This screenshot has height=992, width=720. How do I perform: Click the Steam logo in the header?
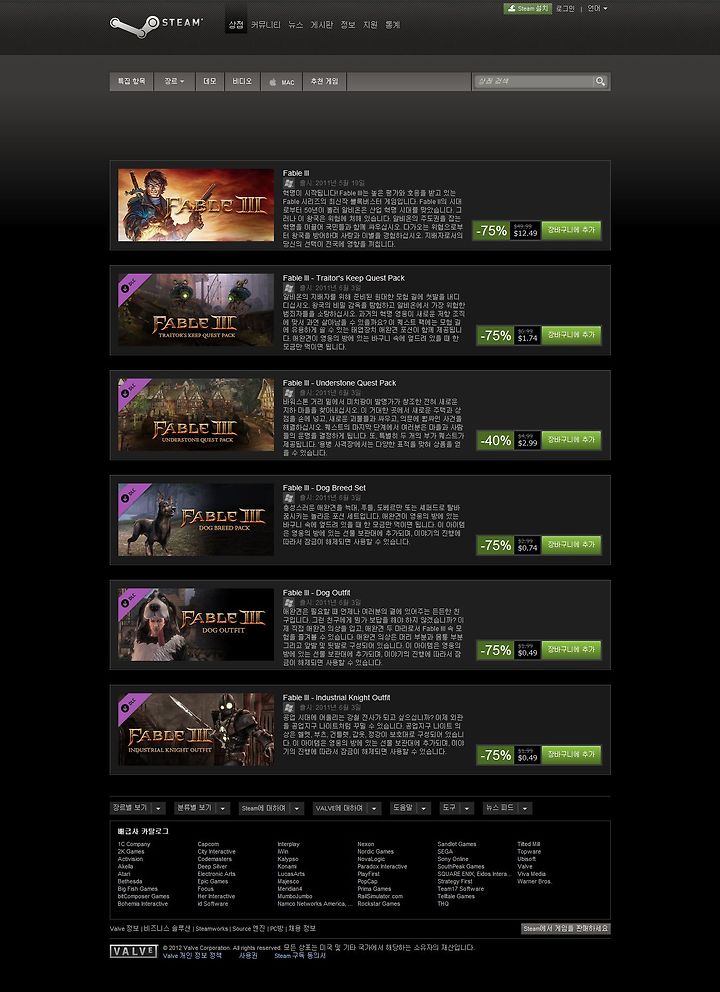click(x=156, y=26)
